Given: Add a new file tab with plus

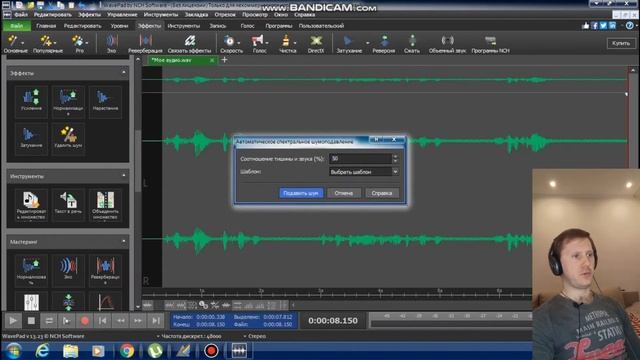Looking at the screenshot, I should pyautogui.click(x=224, y=60).
